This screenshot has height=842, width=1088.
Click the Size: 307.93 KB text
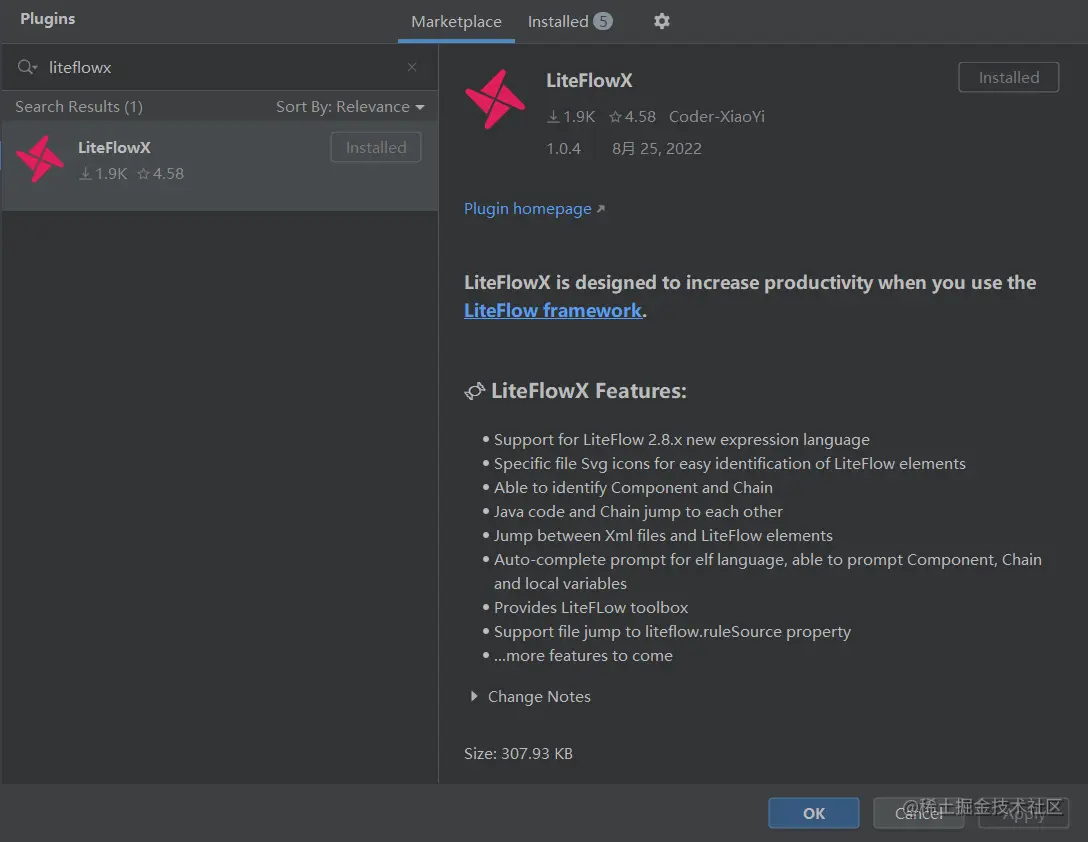[x=518, y=754]
